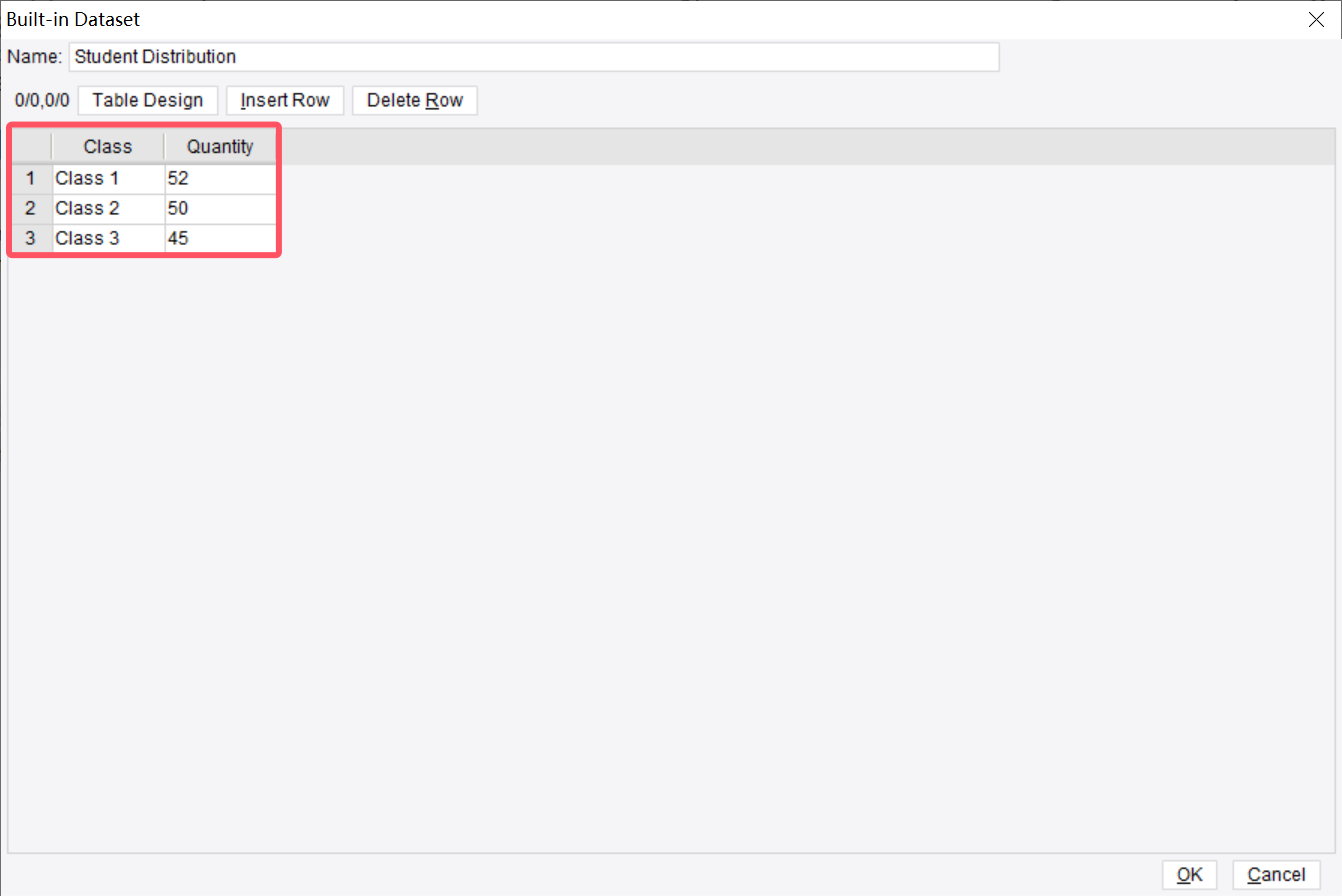Select the Quantity cell showing 52
The image size is (1342, 896).
pyautogui.click(x=220, y=178)
